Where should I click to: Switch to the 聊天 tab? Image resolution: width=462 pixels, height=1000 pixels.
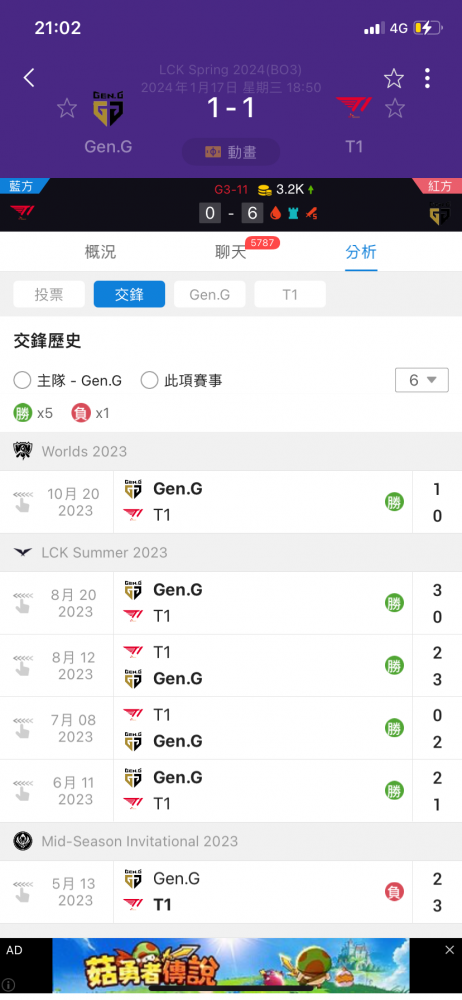[231, 252]
